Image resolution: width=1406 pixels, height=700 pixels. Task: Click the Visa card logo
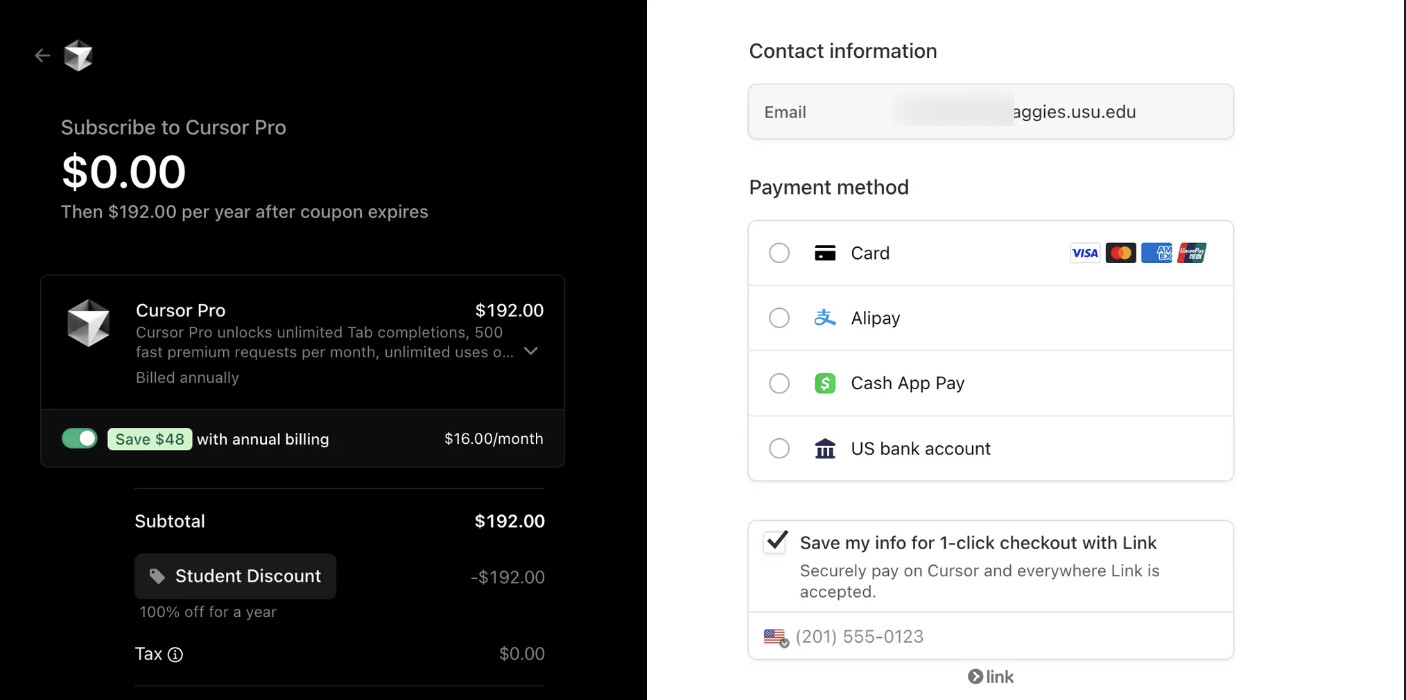pos(1084,253)
